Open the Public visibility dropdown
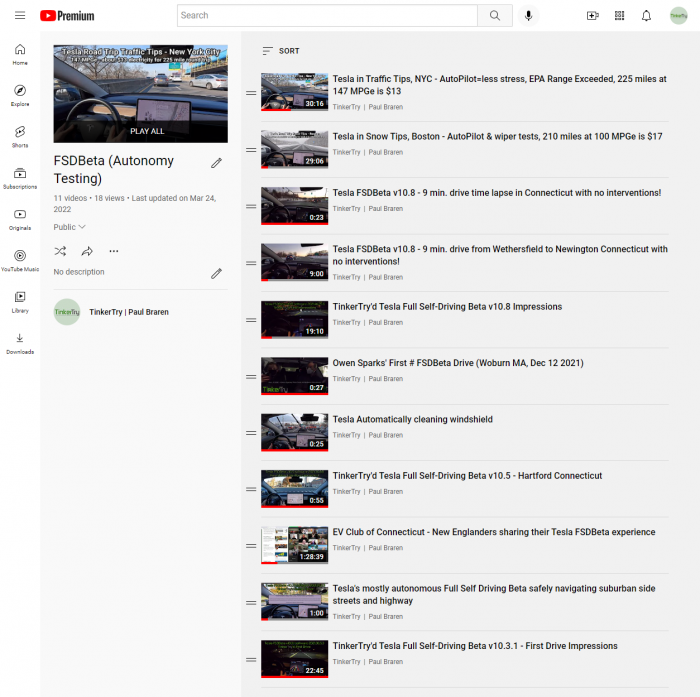This screenshot has width=700, height=697. tap(69, 227)
